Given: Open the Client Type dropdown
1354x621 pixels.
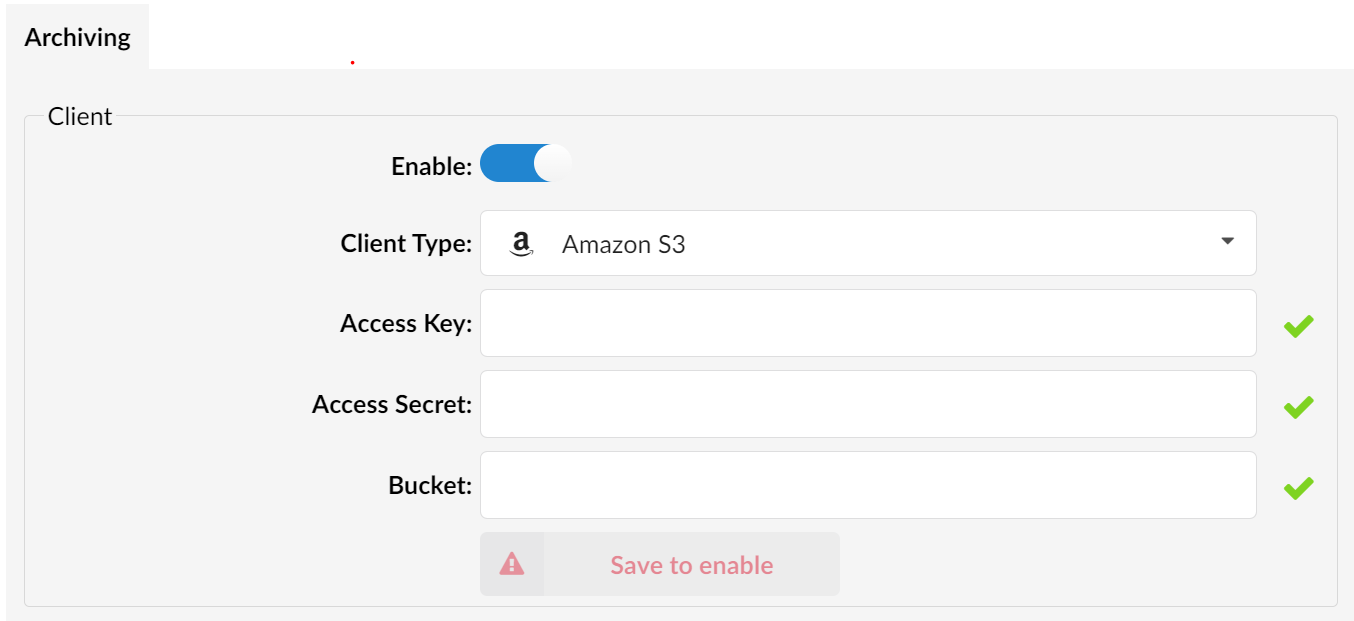Looking at the screenshot, I should click(868, 243).
